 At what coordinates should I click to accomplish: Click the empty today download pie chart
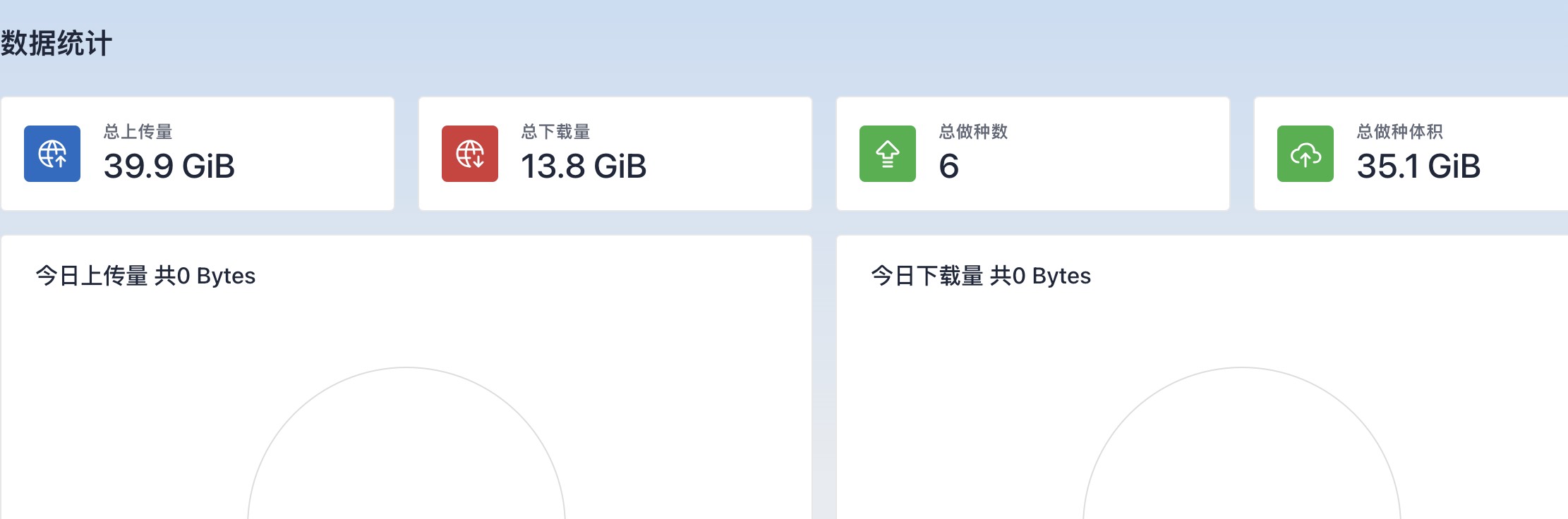click(x=1242, y=443)
